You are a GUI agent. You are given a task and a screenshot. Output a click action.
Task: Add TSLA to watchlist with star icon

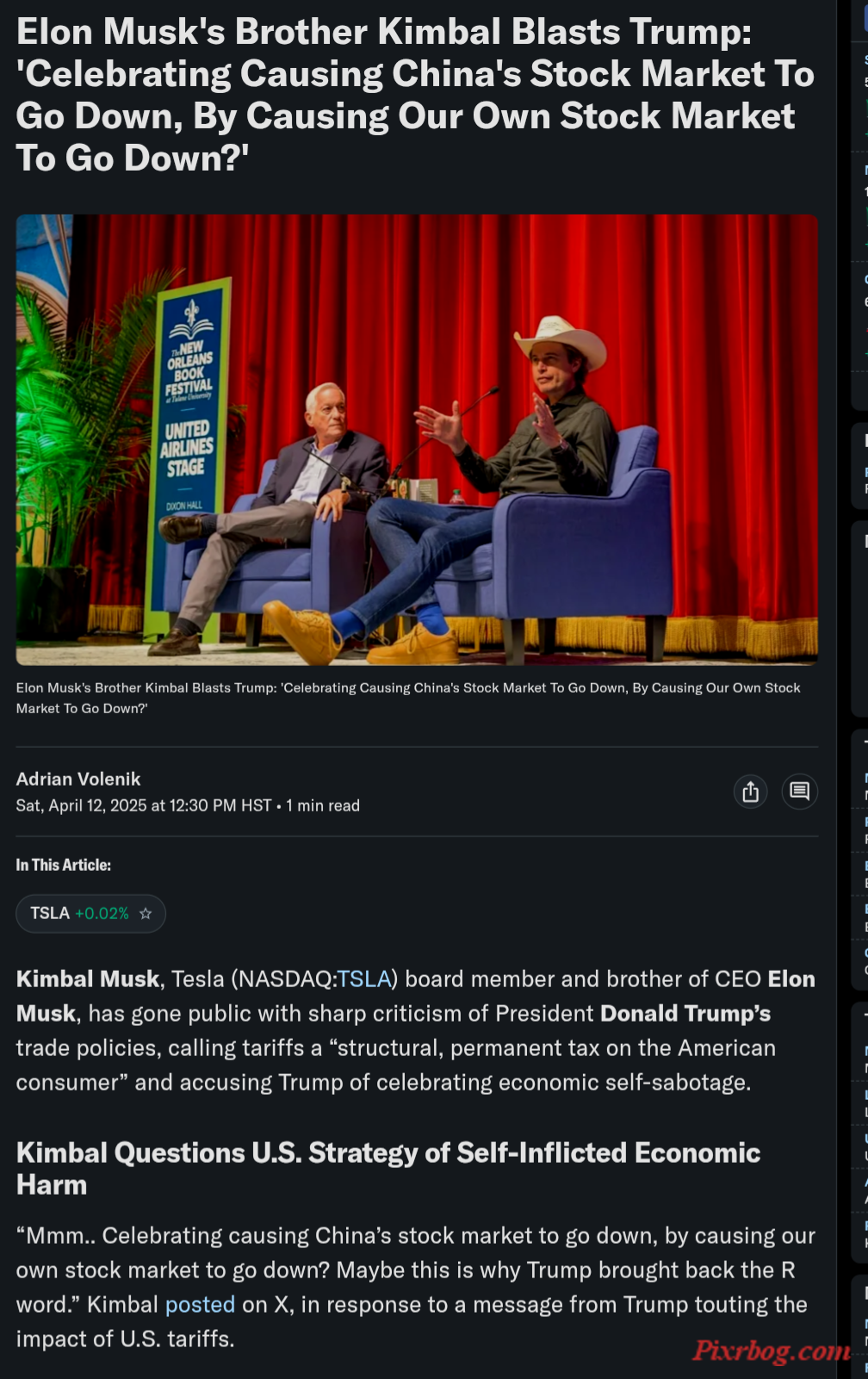[x=146, y=914]
